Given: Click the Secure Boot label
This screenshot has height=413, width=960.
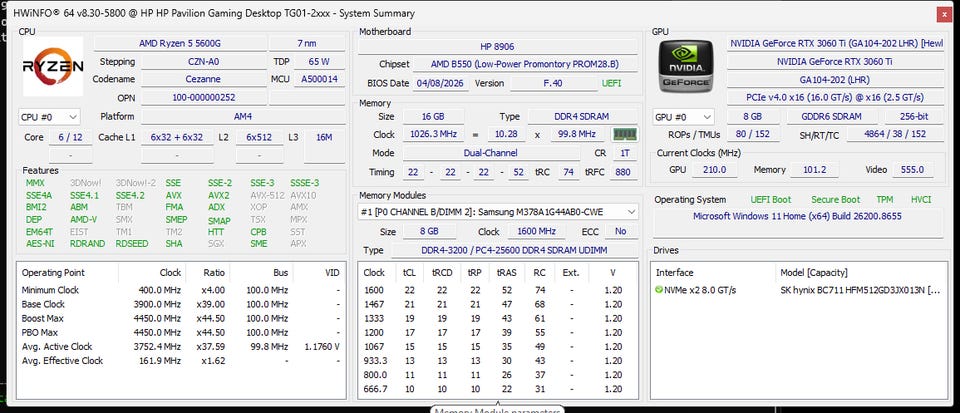Looking at the screenshot, I should [836, 199].
